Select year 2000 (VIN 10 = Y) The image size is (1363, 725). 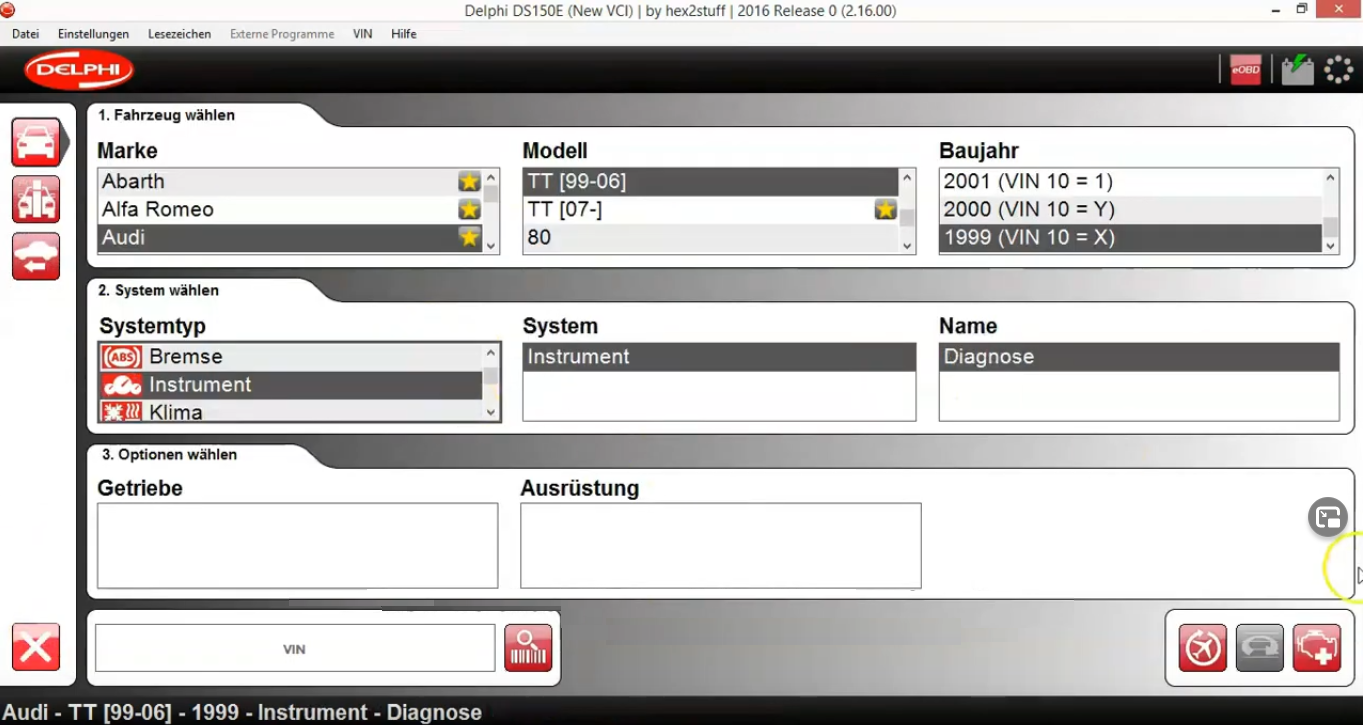click(x=1131, y=209)
